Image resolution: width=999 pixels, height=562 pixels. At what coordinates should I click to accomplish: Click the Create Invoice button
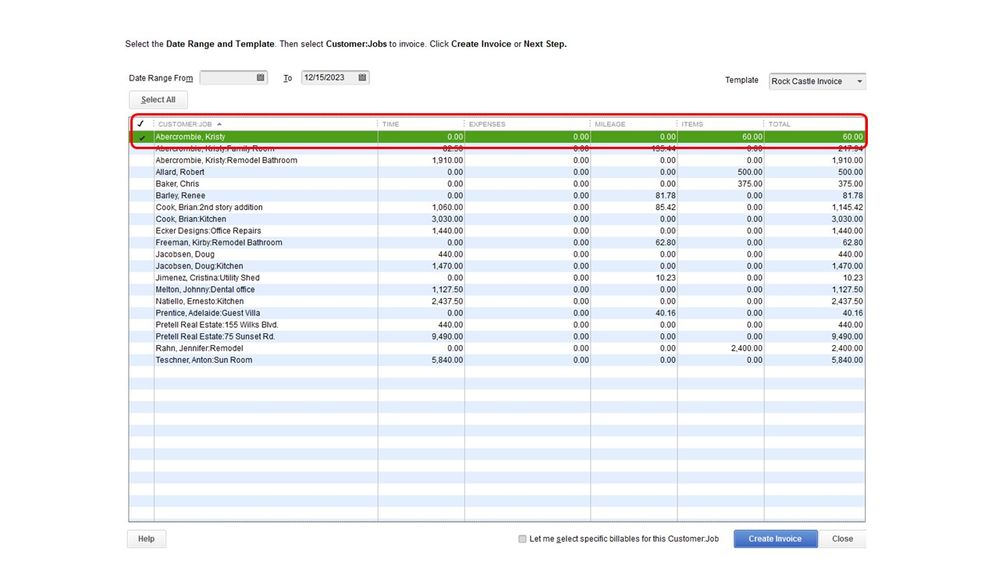pyautogui.click(x=775, y=538)
